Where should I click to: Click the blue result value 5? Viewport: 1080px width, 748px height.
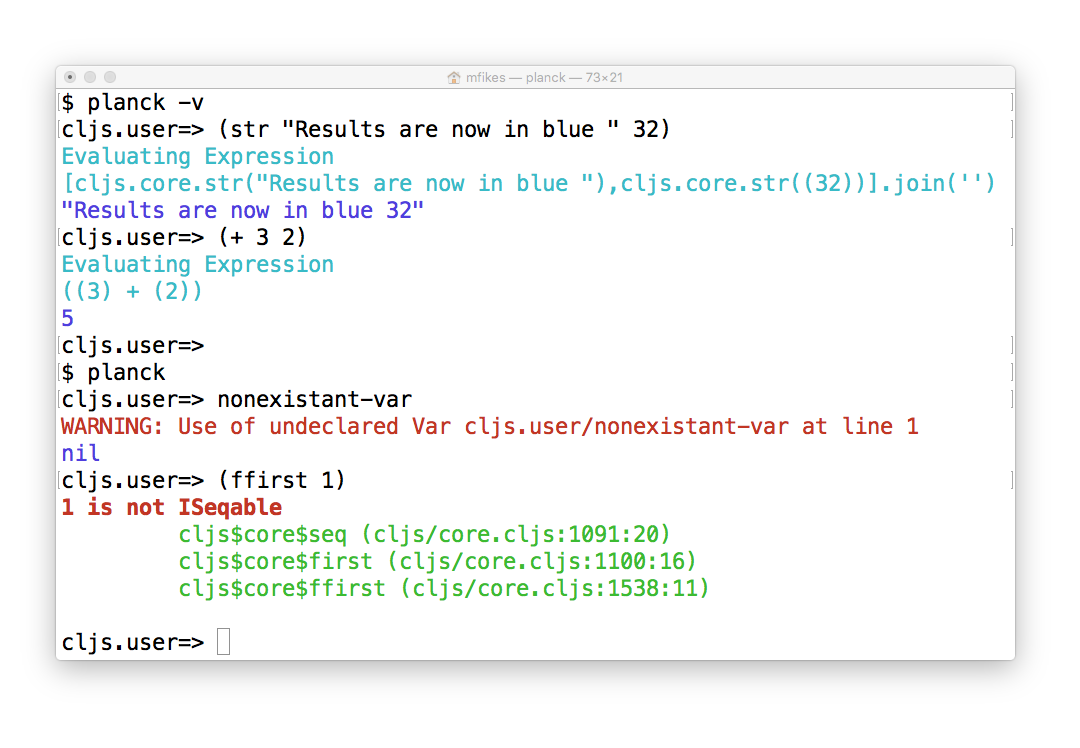68,318
